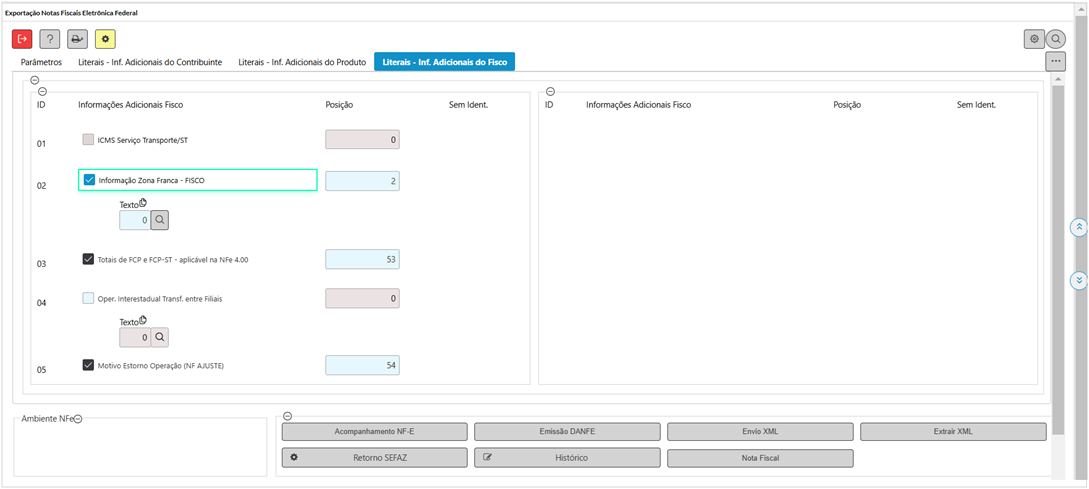The width and height of the screenshot is (1089, 489).
Task: Click the double chevron up button
Action: (1079, 228)
